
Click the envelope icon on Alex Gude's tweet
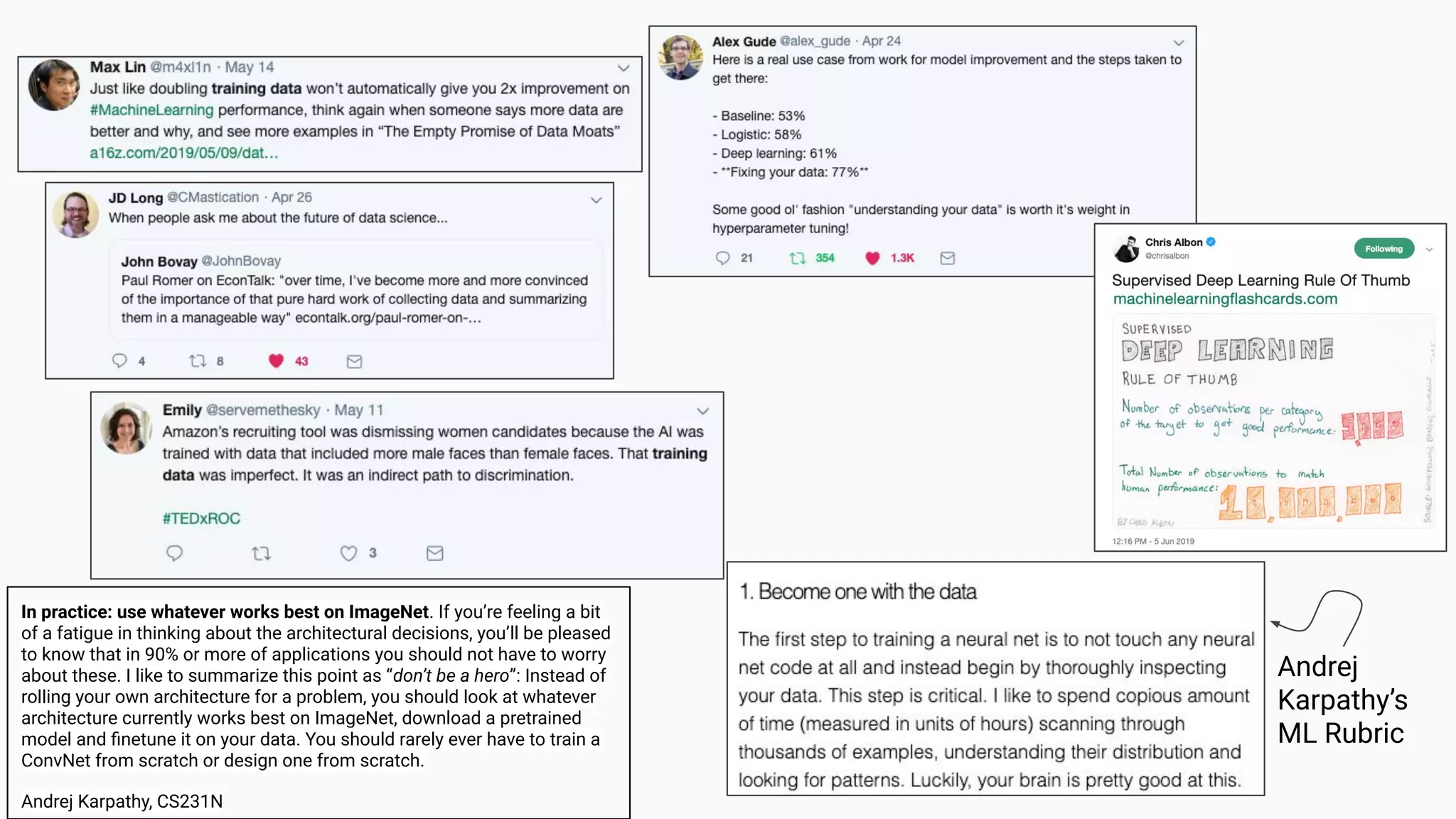[x=947, y=258]
